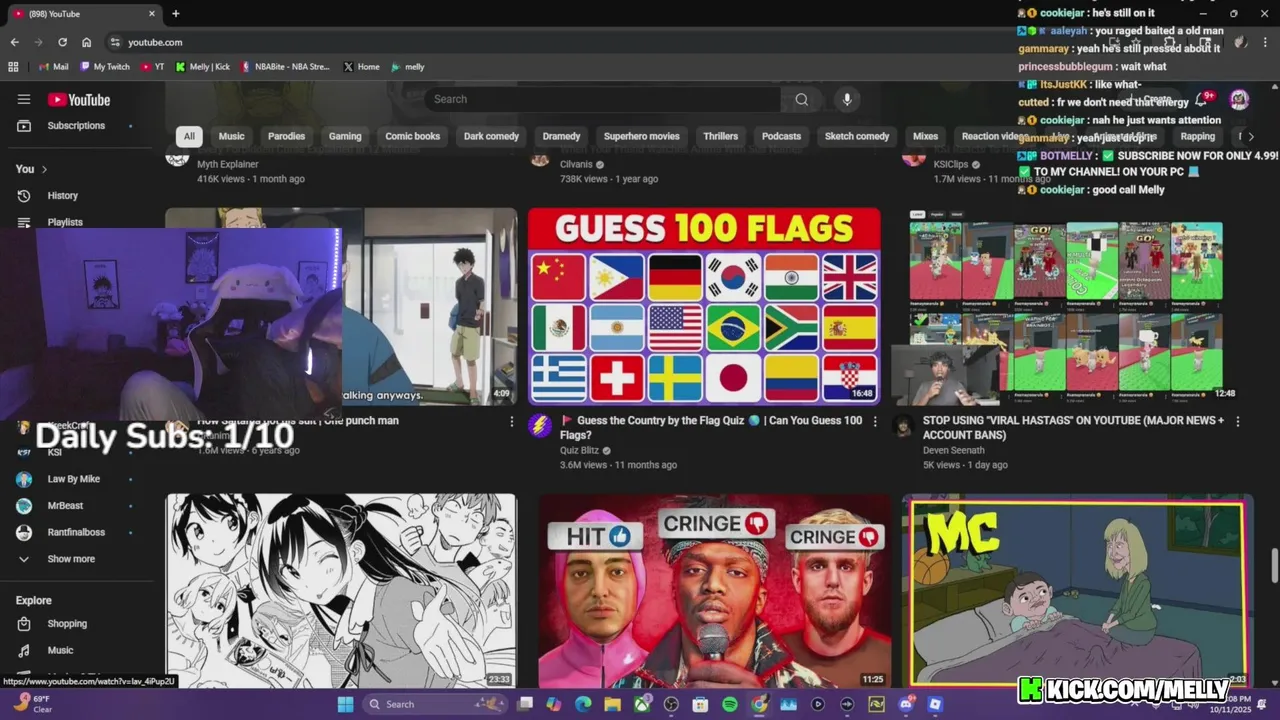This screenshot has width=1280, height=720.
Task: Click the Windows Start button
Action: 345,704
